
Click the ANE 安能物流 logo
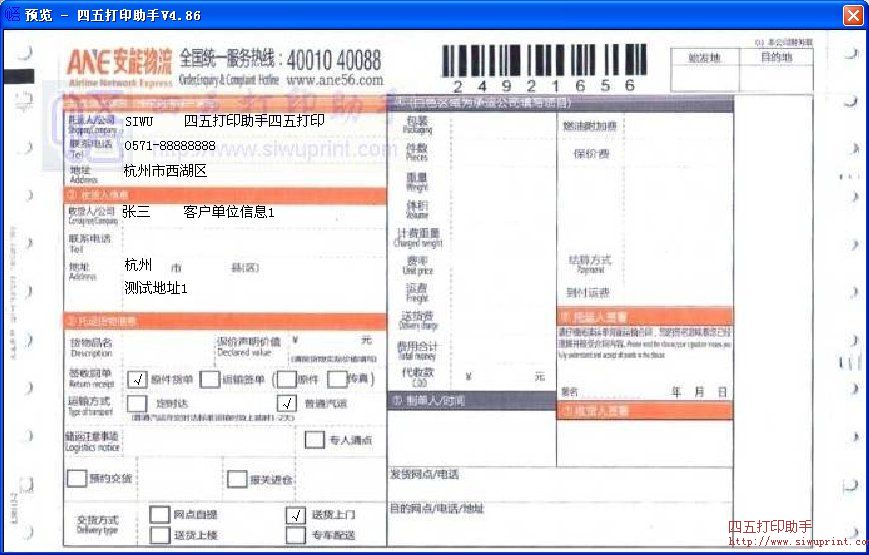(x=119, y=64)
